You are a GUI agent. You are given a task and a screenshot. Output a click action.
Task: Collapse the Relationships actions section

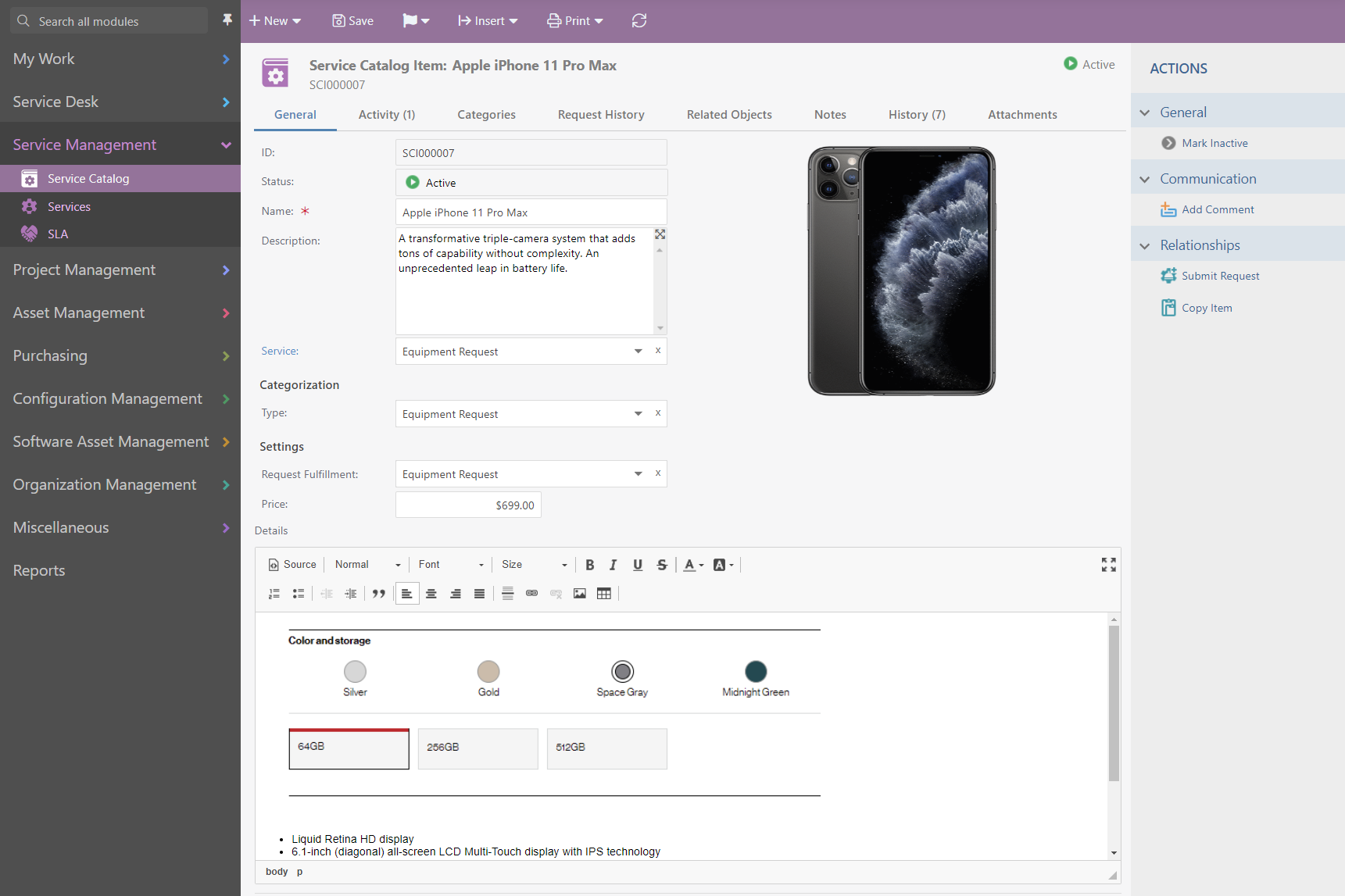(x=1145, y=246)
